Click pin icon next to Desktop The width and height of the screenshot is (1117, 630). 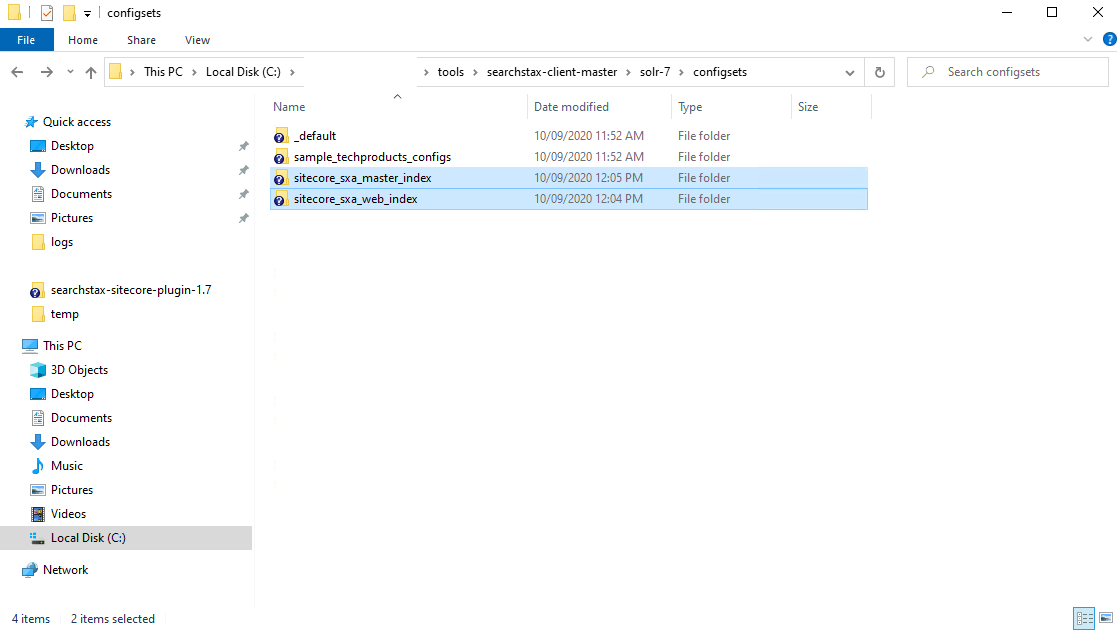point(244,146)
